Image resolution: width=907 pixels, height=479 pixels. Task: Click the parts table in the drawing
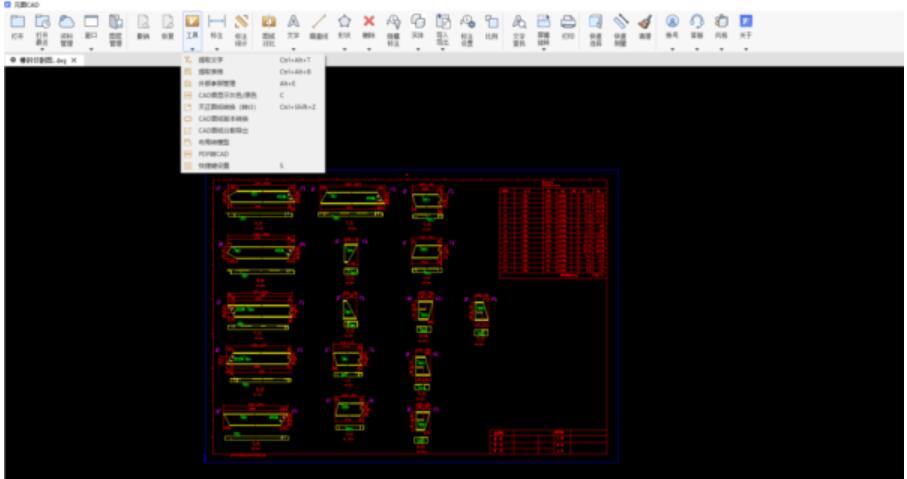coord(552,231)
